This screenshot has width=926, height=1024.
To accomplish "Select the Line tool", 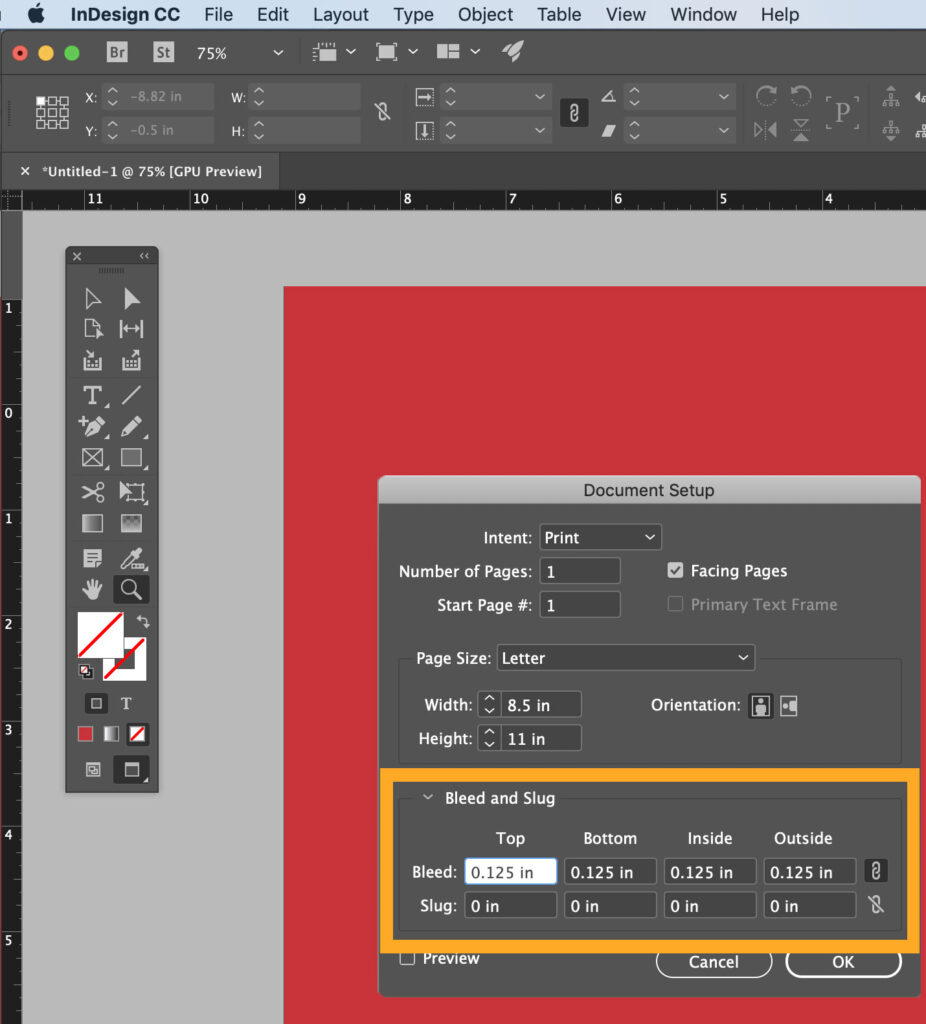I will tap(131, 395).
